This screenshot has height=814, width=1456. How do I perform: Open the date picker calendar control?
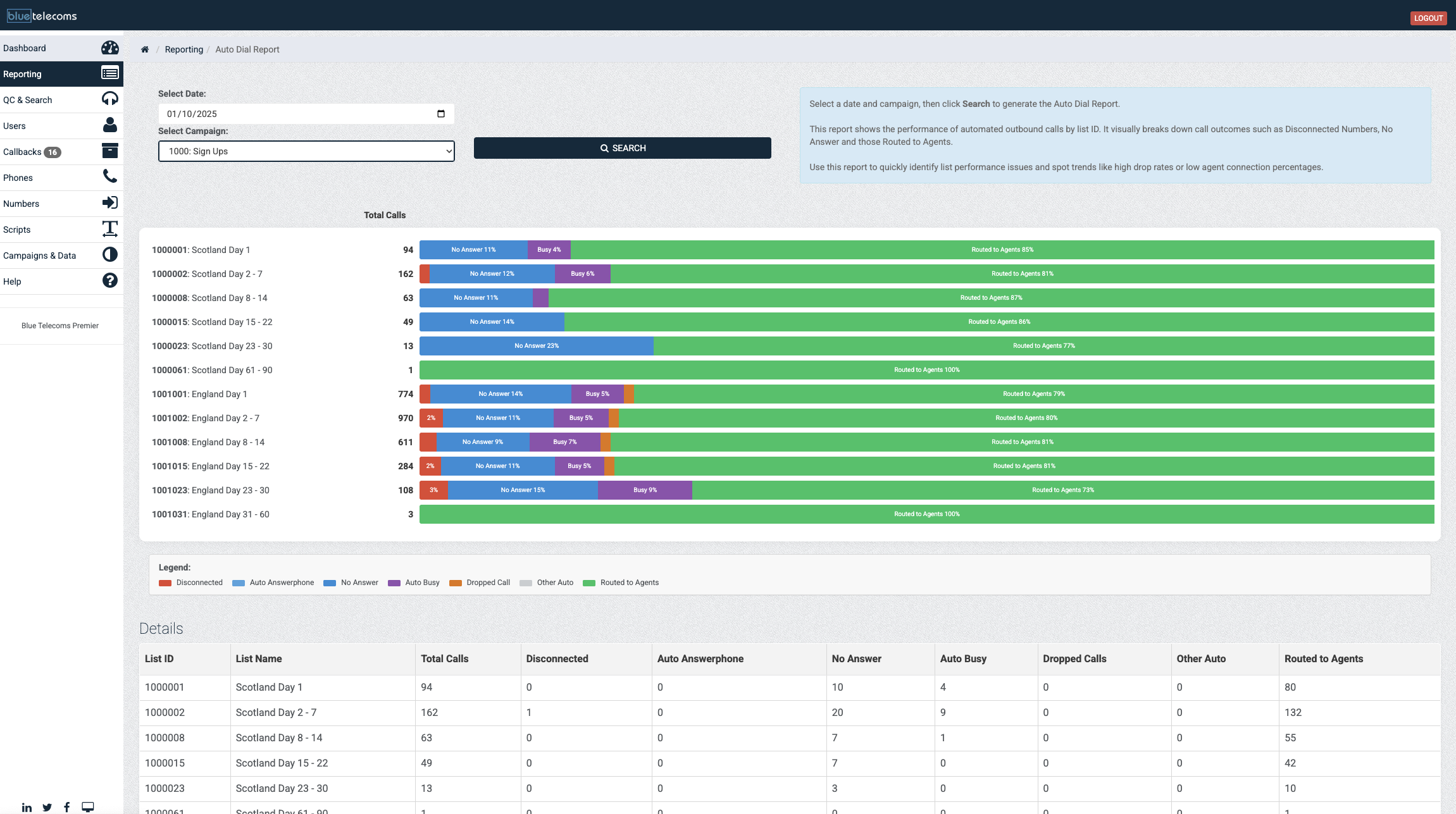tap(442, 113)
